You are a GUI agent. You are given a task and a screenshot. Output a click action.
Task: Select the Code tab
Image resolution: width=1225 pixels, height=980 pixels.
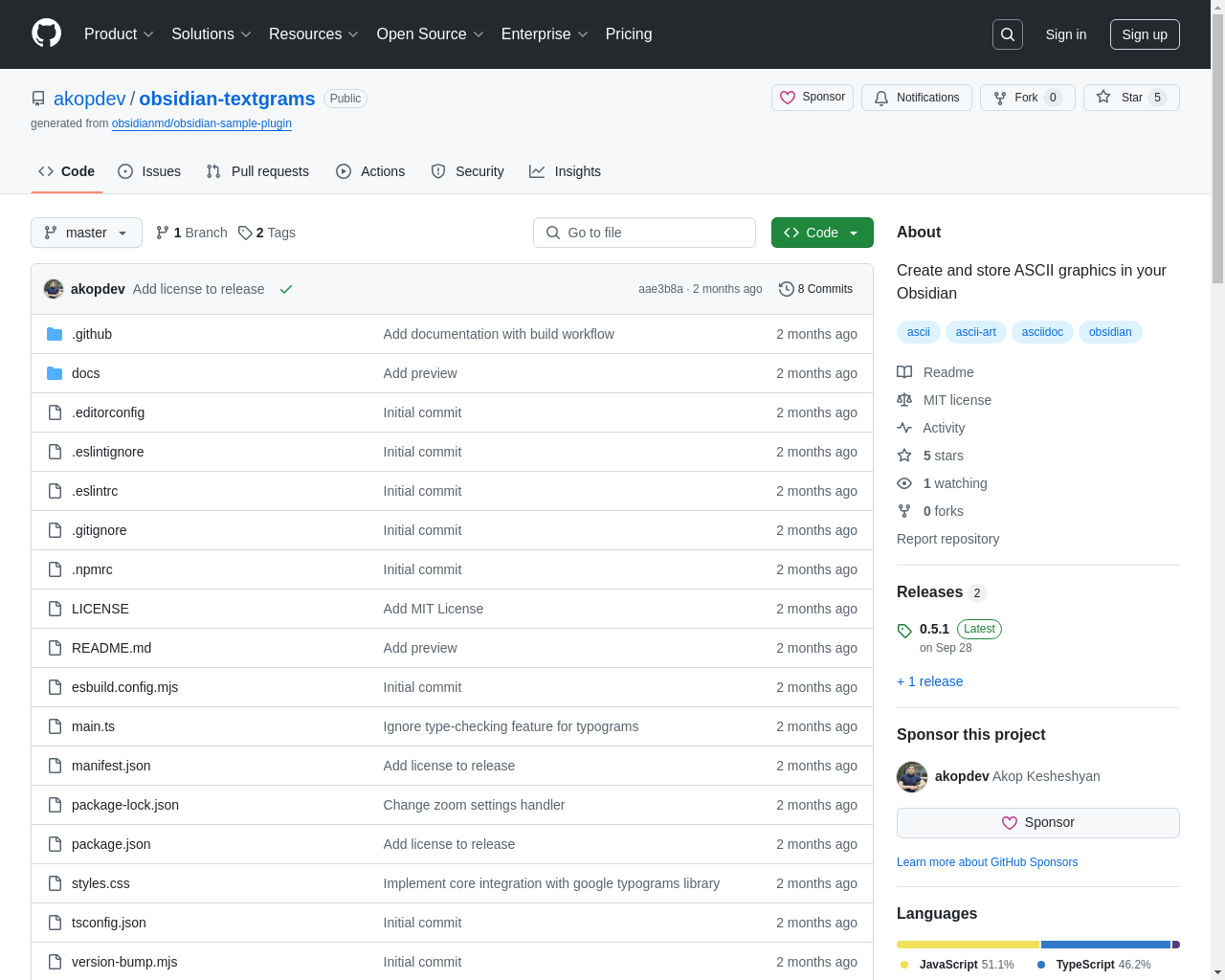point(67,171)
